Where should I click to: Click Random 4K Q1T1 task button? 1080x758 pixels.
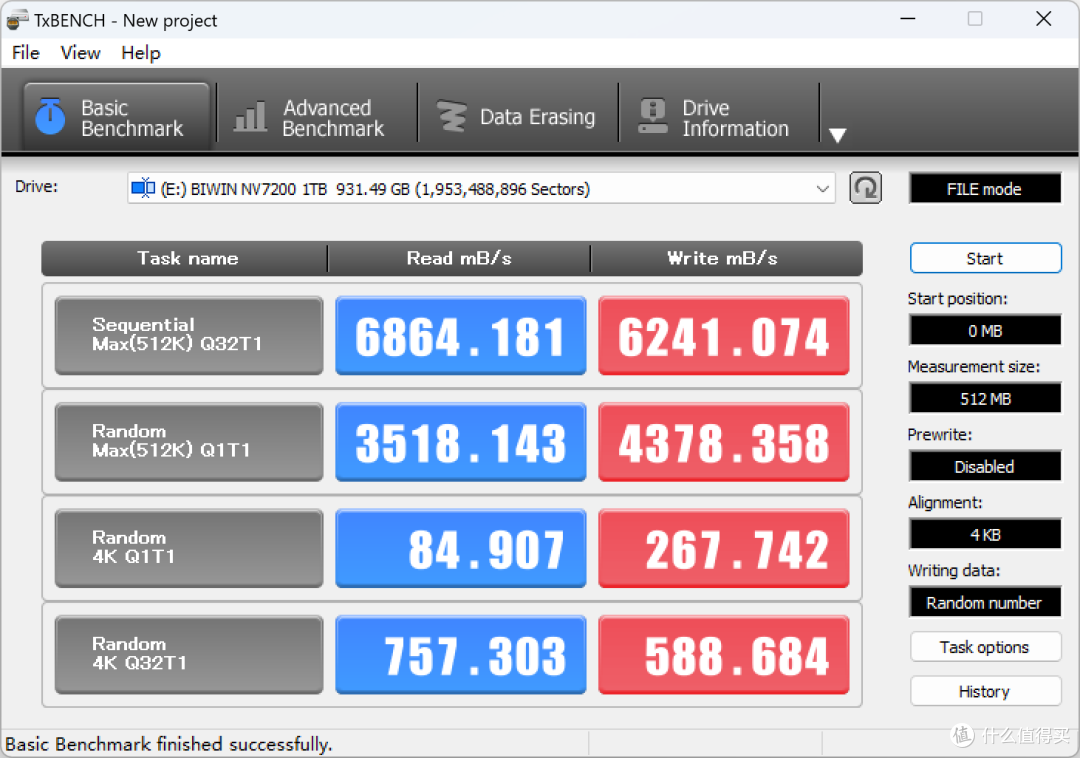click(189, 548)
